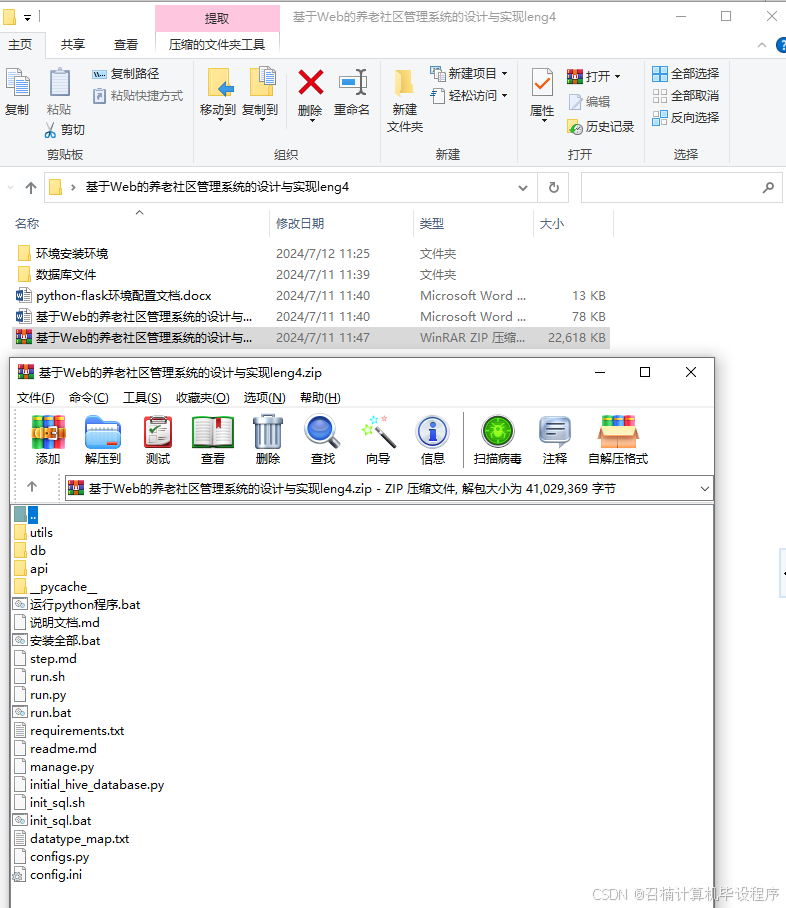786x908 pixels.
Task: Click the Paste (粘贴) ribbon icon
Action: pos(59,91)
